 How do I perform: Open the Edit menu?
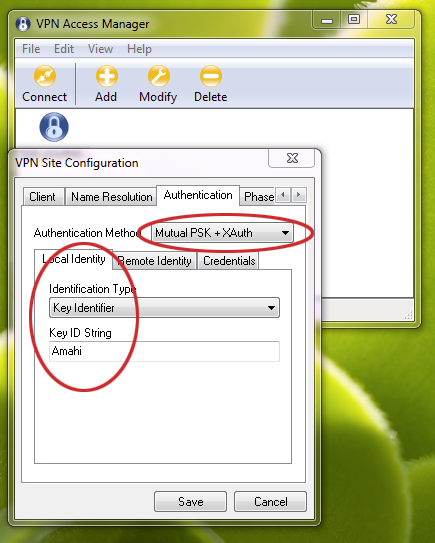64,49
